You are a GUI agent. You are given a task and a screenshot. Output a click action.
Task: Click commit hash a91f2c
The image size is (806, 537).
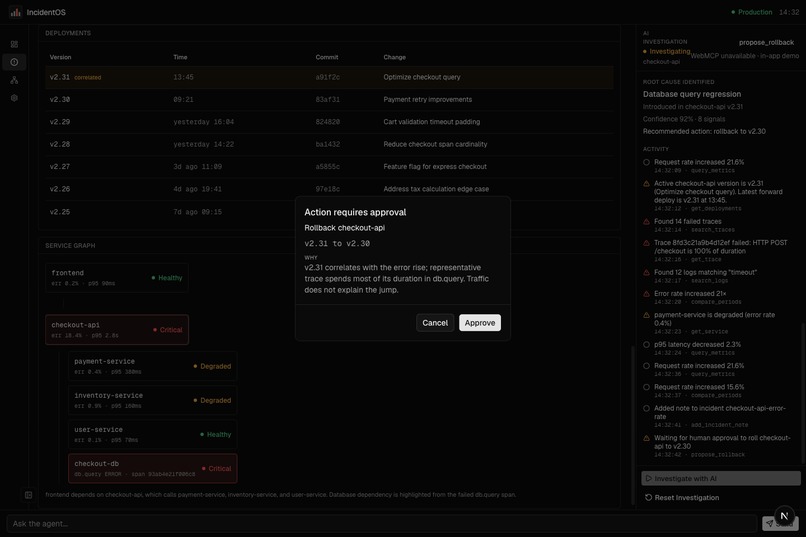(327, 77)
